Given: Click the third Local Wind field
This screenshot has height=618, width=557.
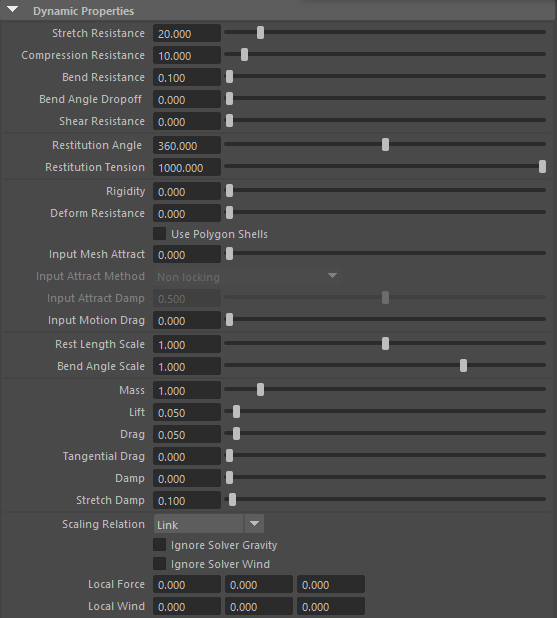Looking at the screenshot, I should (x=331, y=607).
